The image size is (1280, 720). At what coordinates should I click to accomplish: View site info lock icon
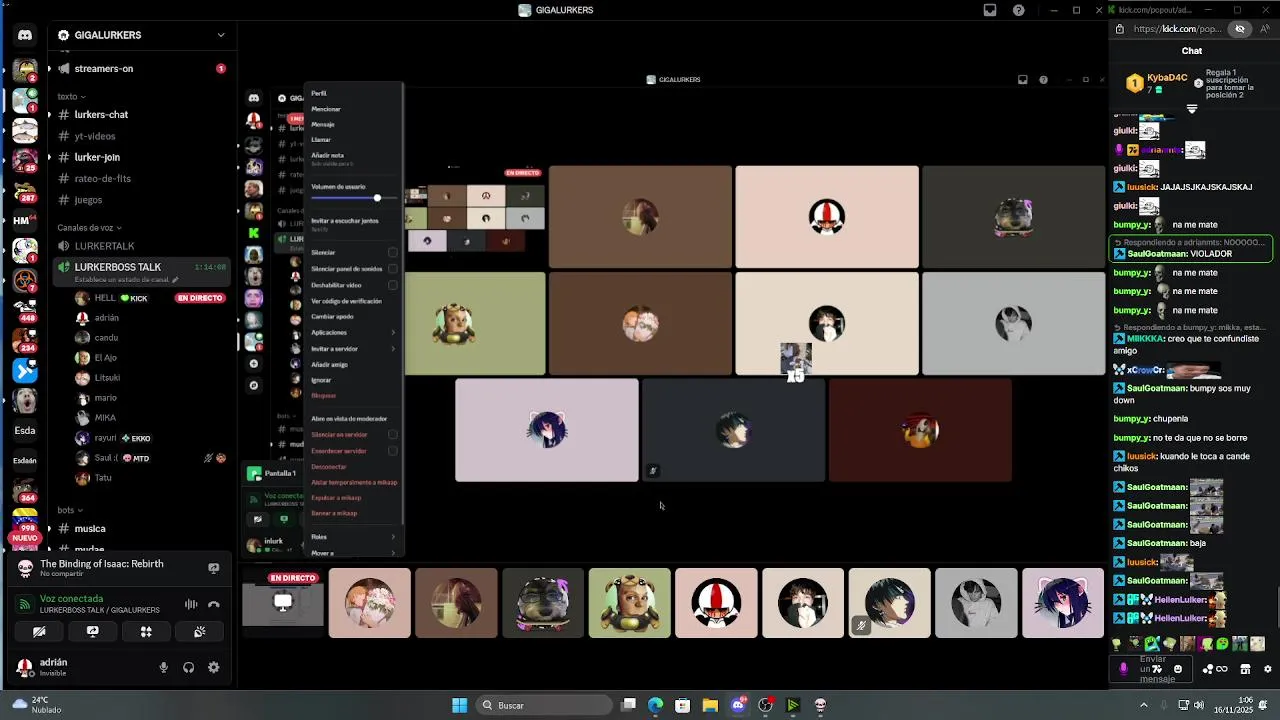coord(1120,29)
